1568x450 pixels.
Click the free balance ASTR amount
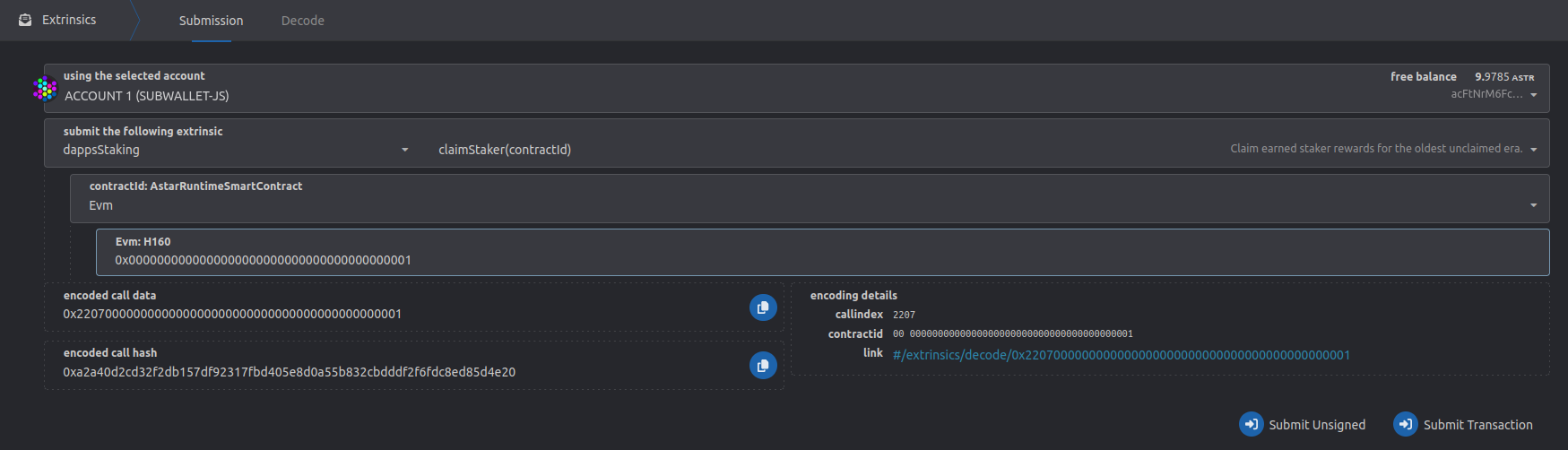coord(1503,77)
